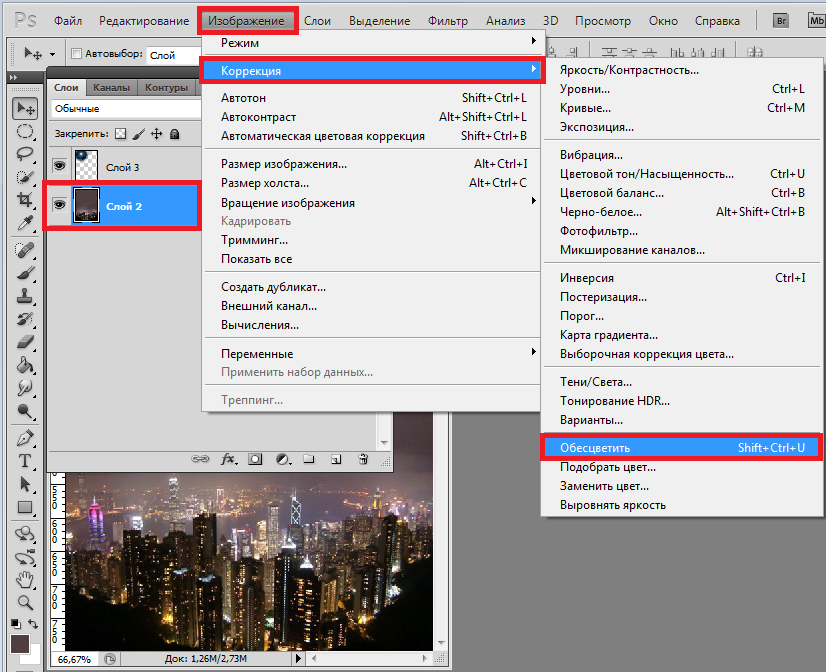Click the foreground color swatch
The height and width of the screenshot is (672, 826).
click(20, 645)
